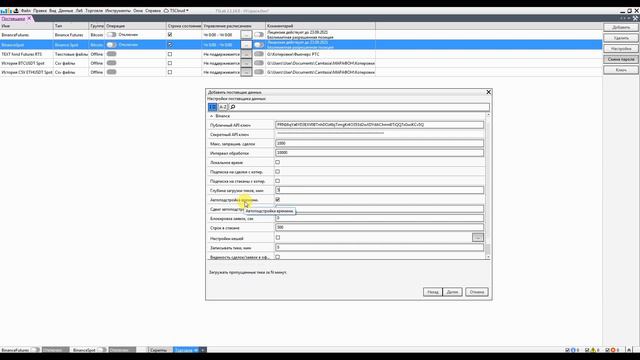Enable trades/orders visibility checkbox at list bottom
The width and height of the screenshot is (640, 360).
click(278, 257)
